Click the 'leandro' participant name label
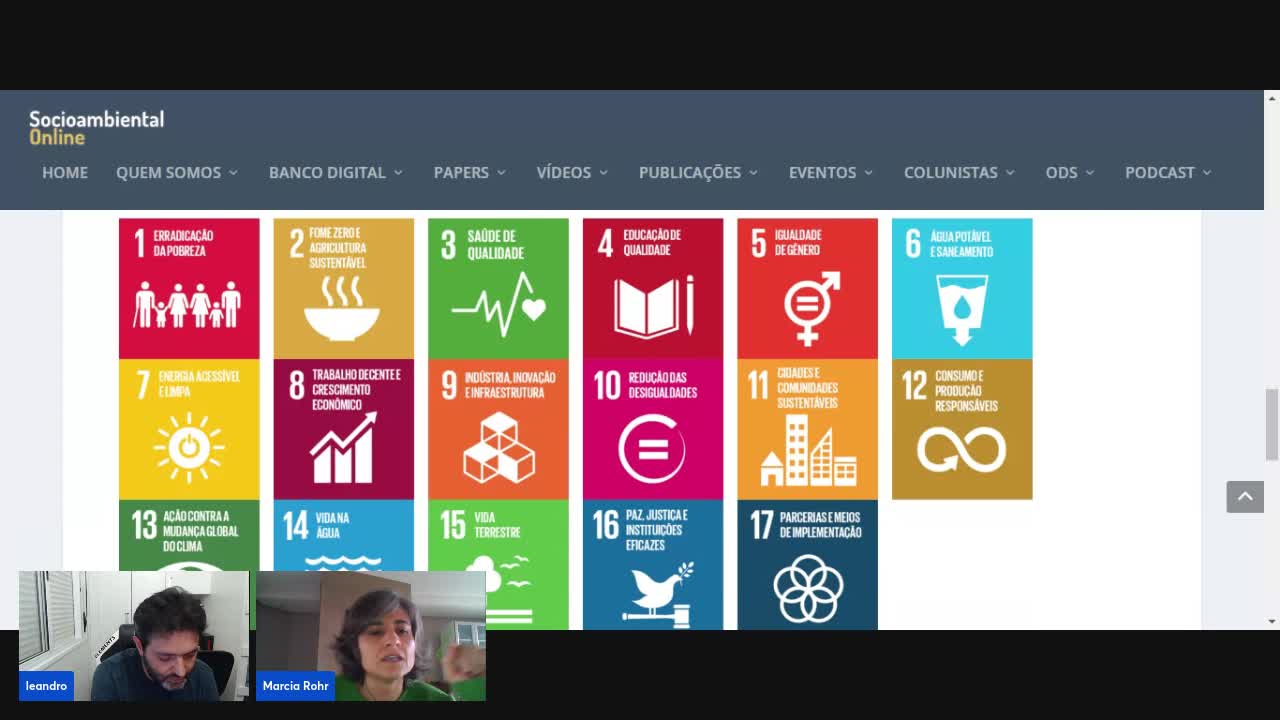The height and width of the screenshot is (720, 1280). point(46,686)
